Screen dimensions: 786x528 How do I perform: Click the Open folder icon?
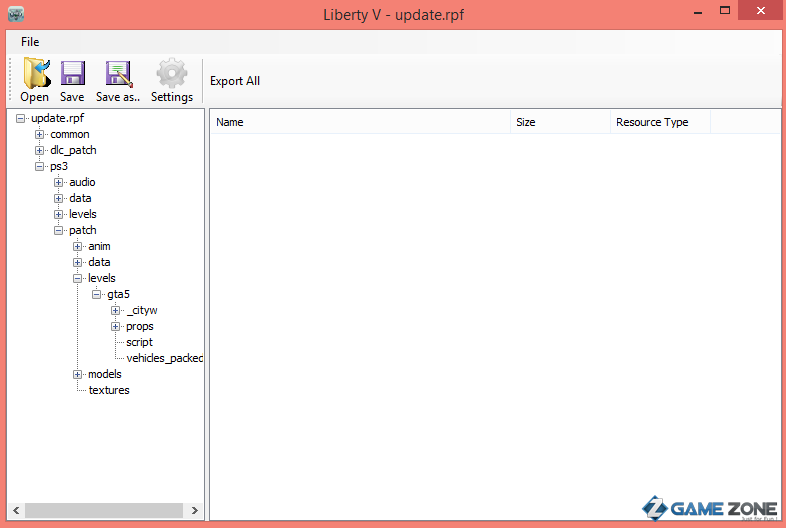coord(36,73)
